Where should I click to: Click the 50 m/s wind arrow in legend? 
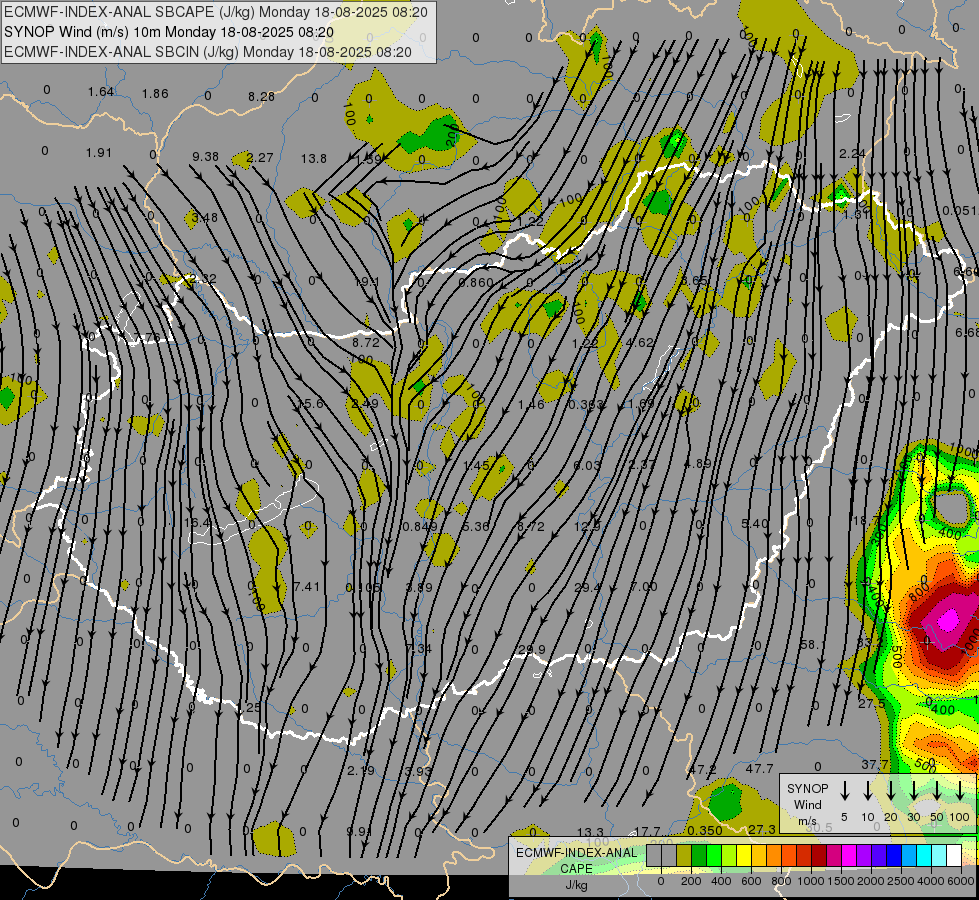pos(937,790)
